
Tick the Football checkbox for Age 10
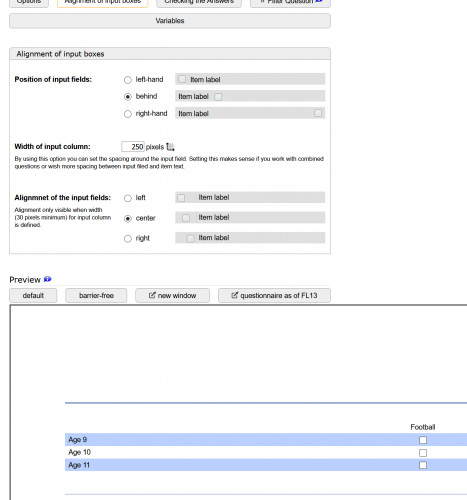coord(423,453)
